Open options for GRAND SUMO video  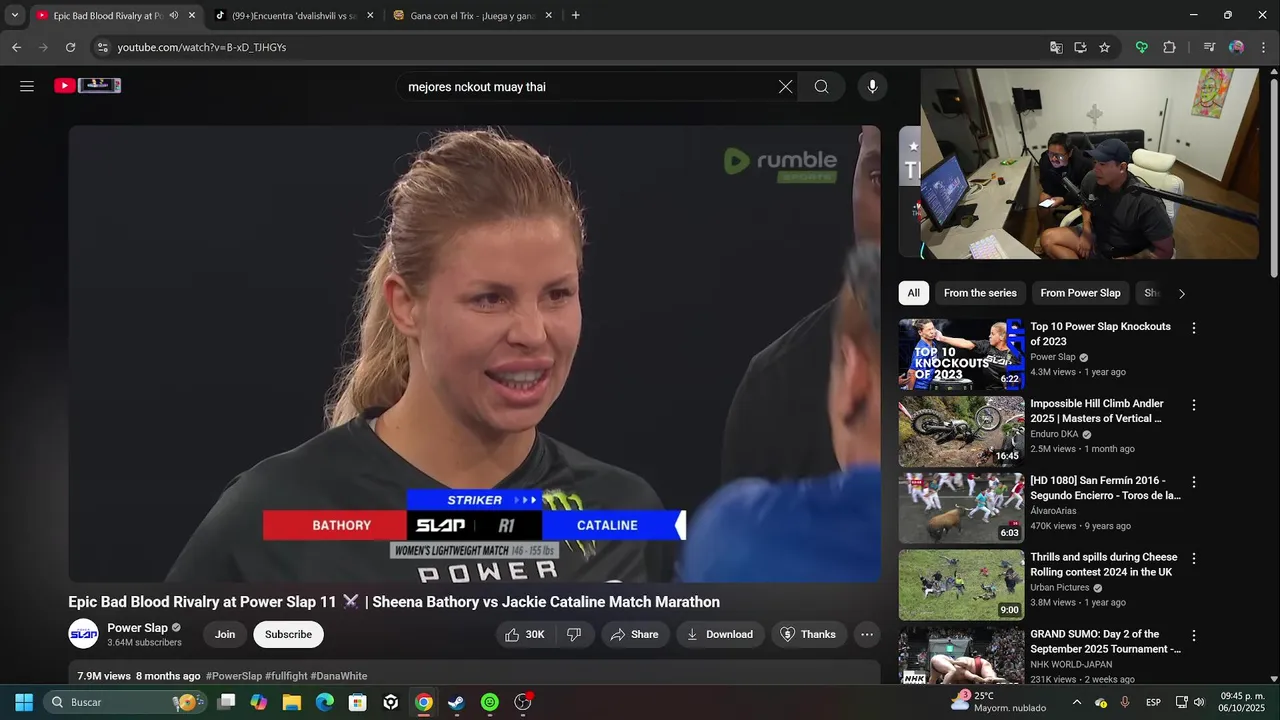[1193, 635]
